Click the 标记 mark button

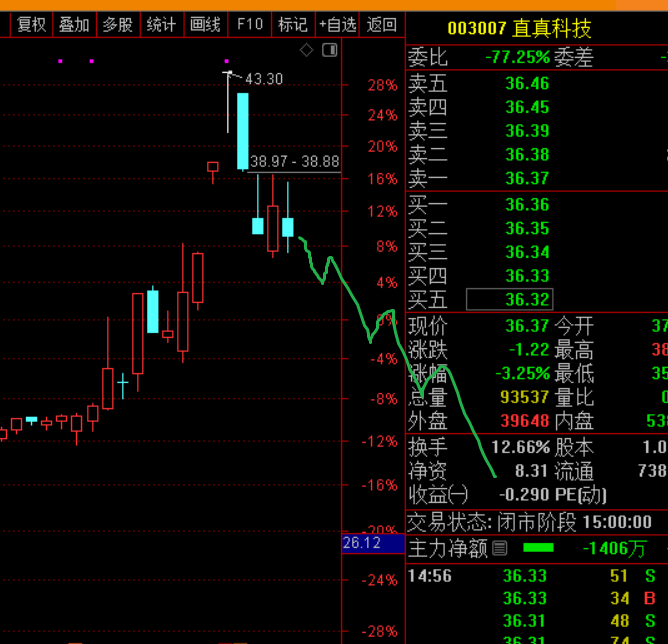(x=293, y=25)
